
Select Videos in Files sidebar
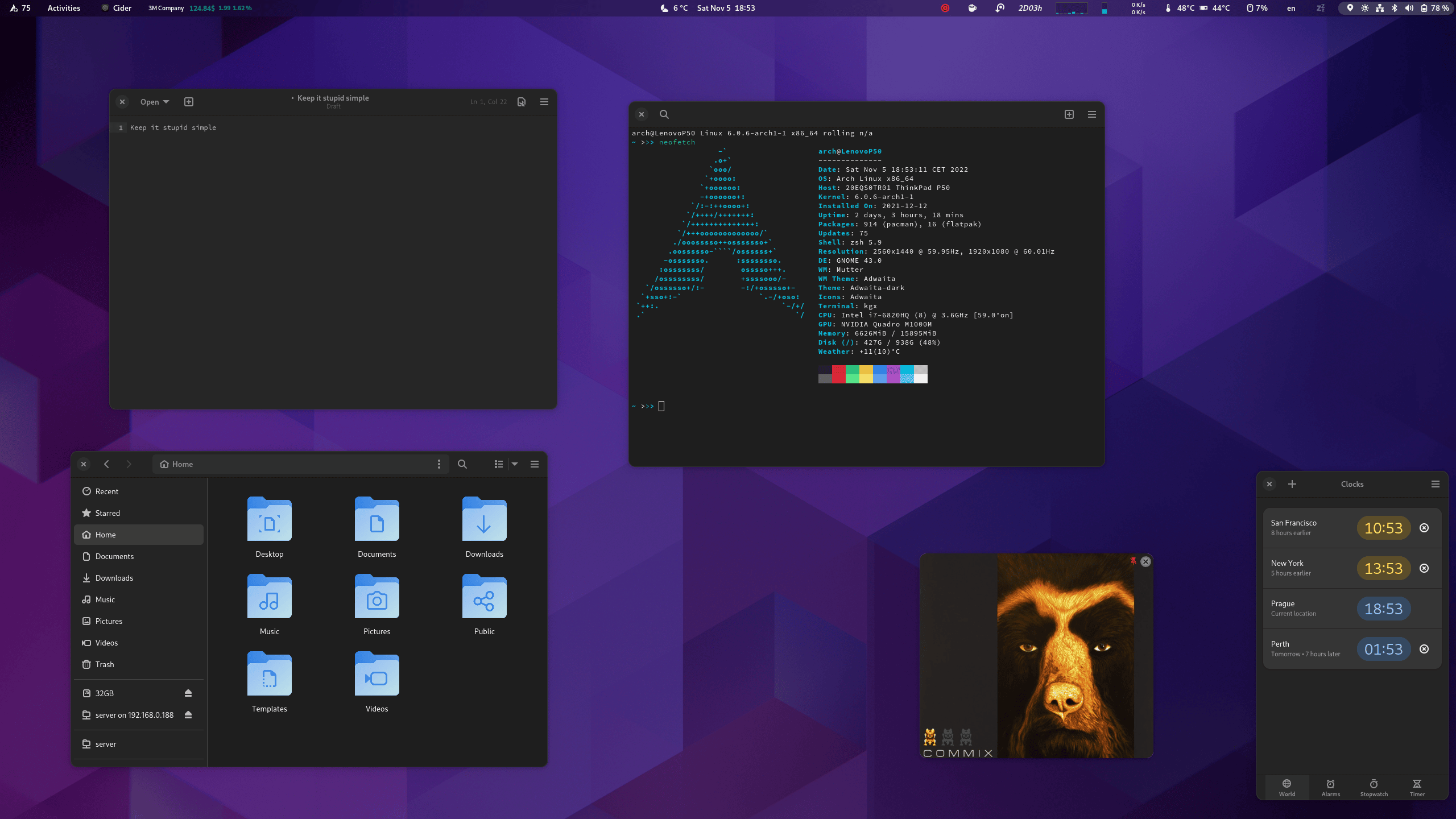pyautogui.click(x=139, y=643)
